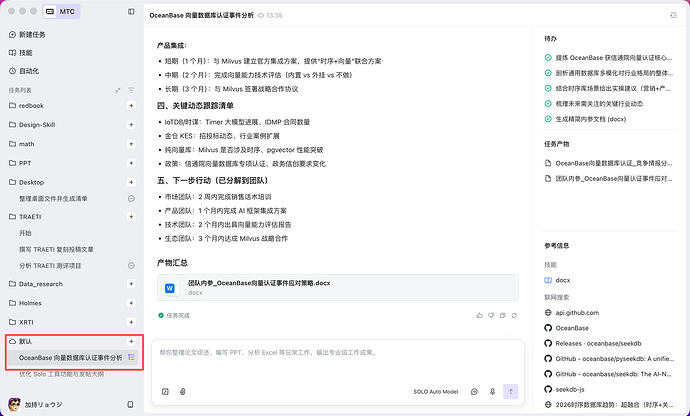This screenshot has height=416, width=690.
Task: Open task 分析 TRAETI 测评项目
Action: point(50,265)
